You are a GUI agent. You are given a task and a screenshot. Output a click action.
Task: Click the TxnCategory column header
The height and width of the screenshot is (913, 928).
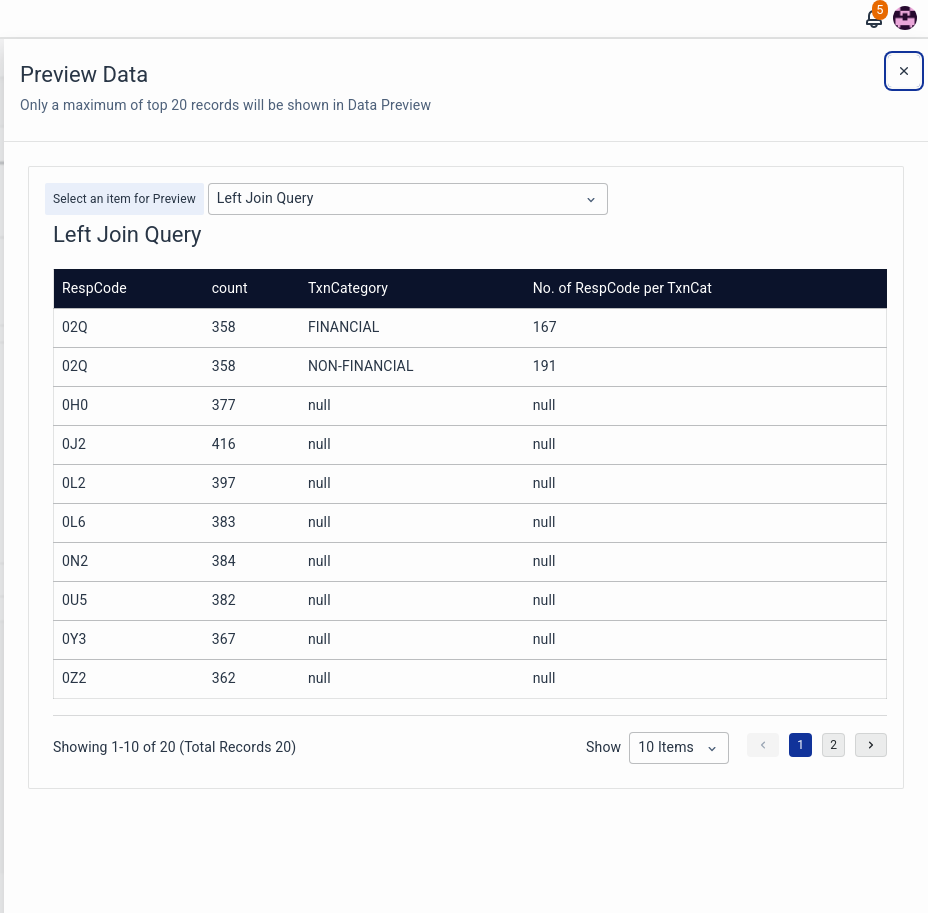(x=347, y=288)
